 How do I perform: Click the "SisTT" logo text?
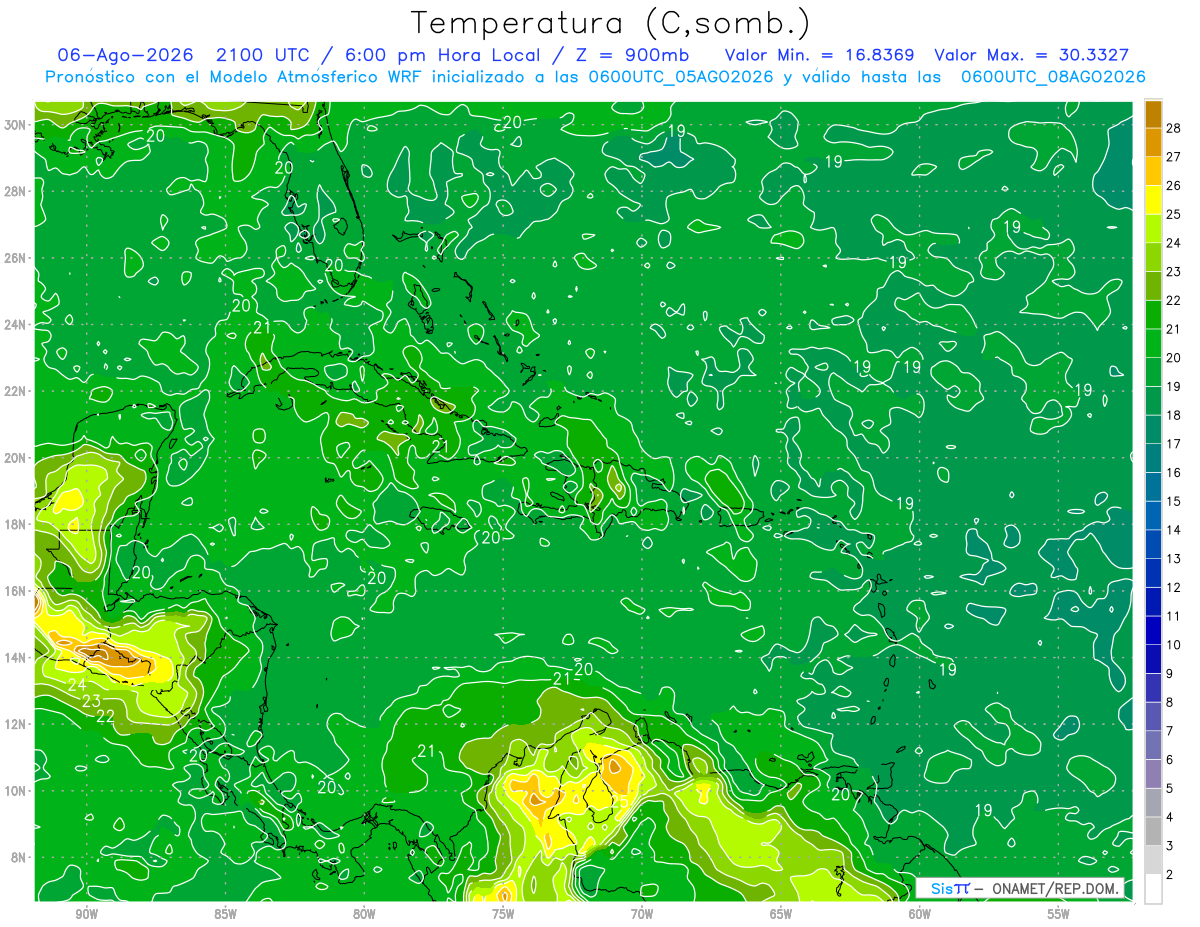click(950, 888)
